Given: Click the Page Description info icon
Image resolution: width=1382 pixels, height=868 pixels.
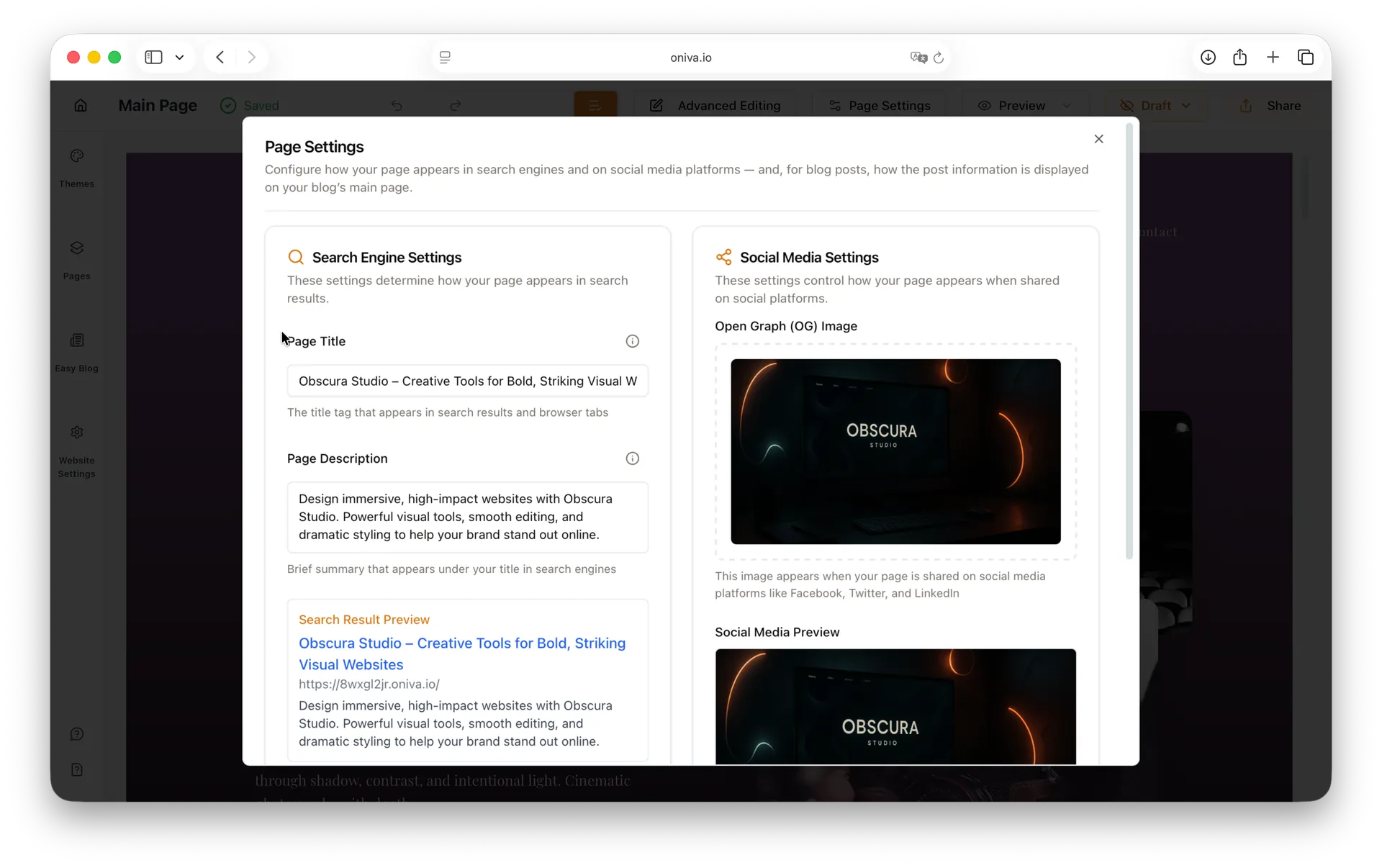Looking at the screenshot, I should 633,458.
